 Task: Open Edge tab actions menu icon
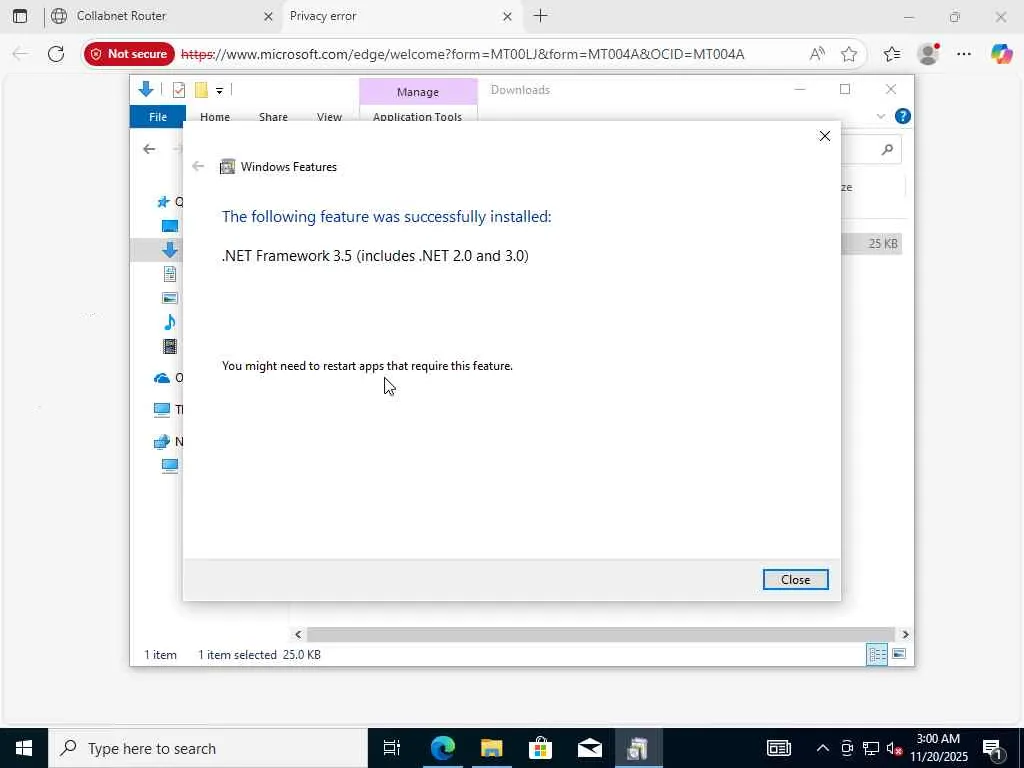coord(20,16)
